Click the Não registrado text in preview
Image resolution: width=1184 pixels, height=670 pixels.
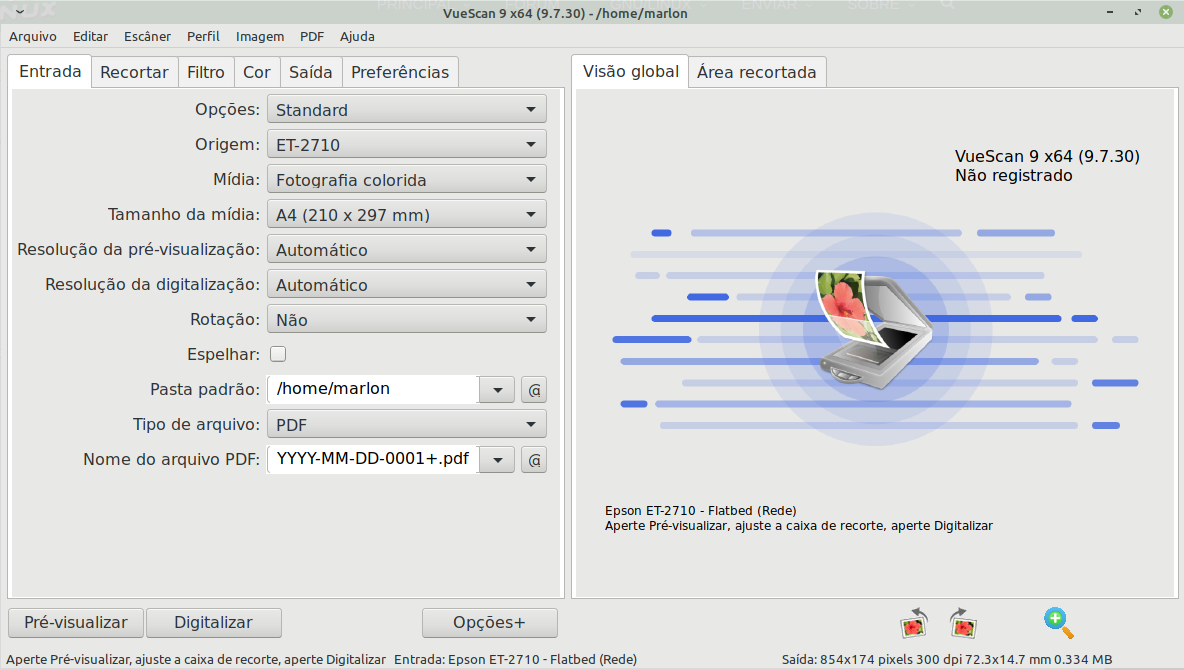1013,175
